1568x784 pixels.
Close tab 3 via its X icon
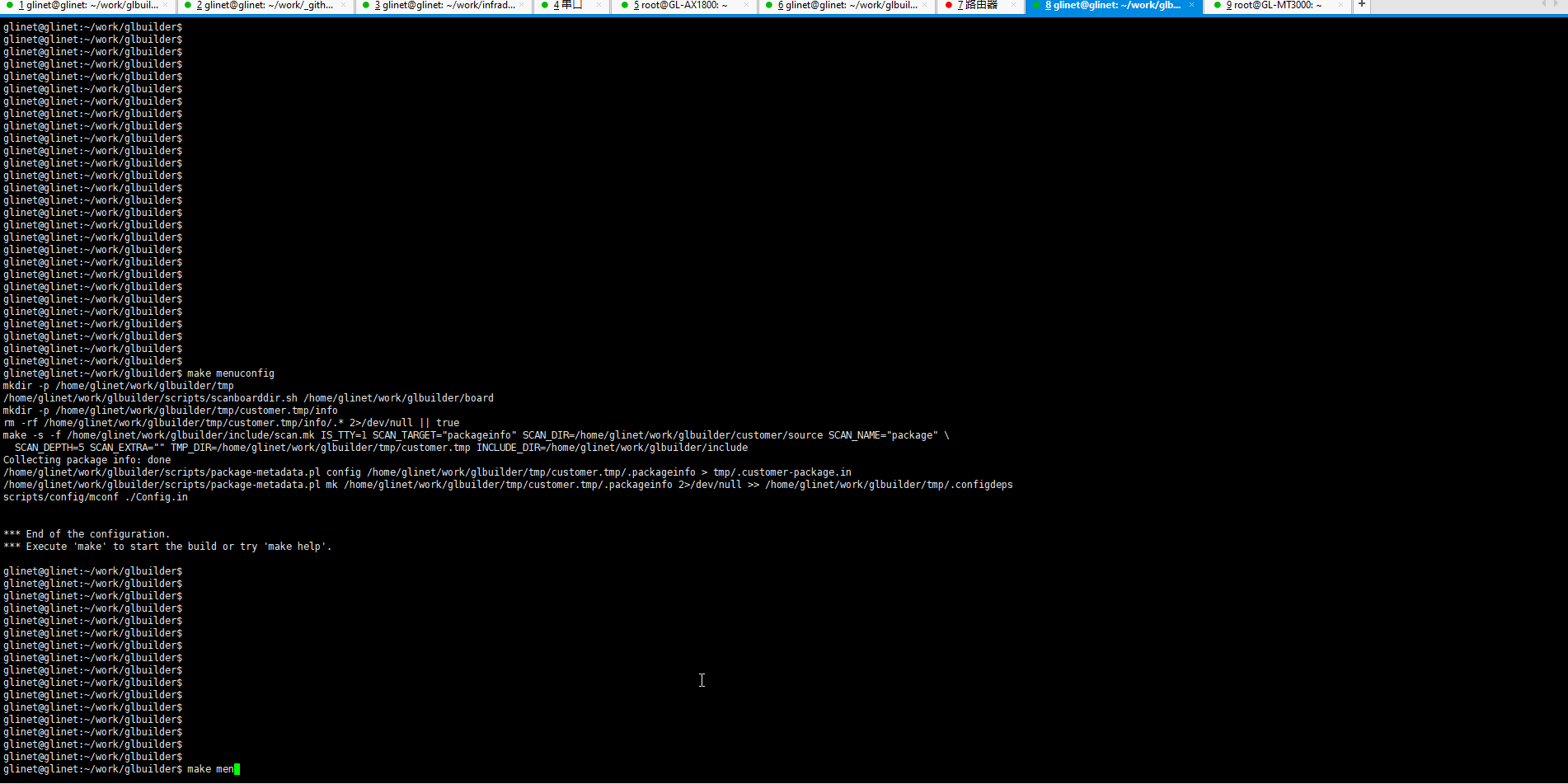tap(521, 6)
